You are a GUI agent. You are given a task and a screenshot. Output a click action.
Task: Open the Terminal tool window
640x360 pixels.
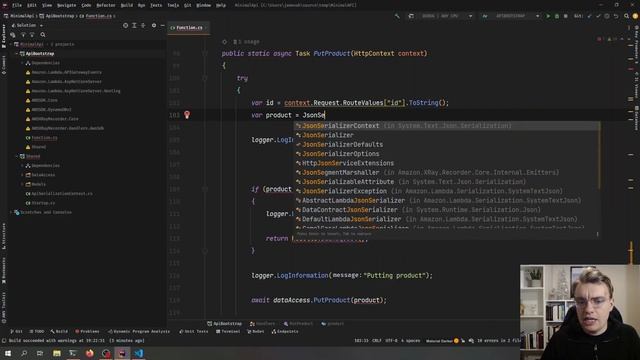click(x=228, y=331)
